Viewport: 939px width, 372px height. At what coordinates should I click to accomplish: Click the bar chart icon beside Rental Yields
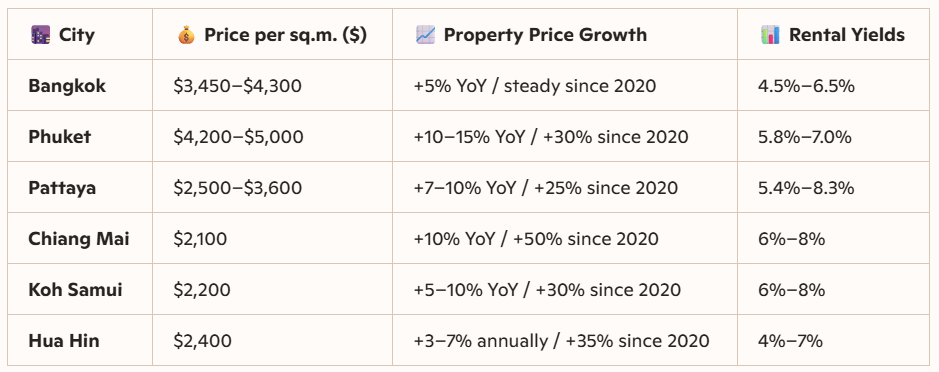click(x=770, y=35)
